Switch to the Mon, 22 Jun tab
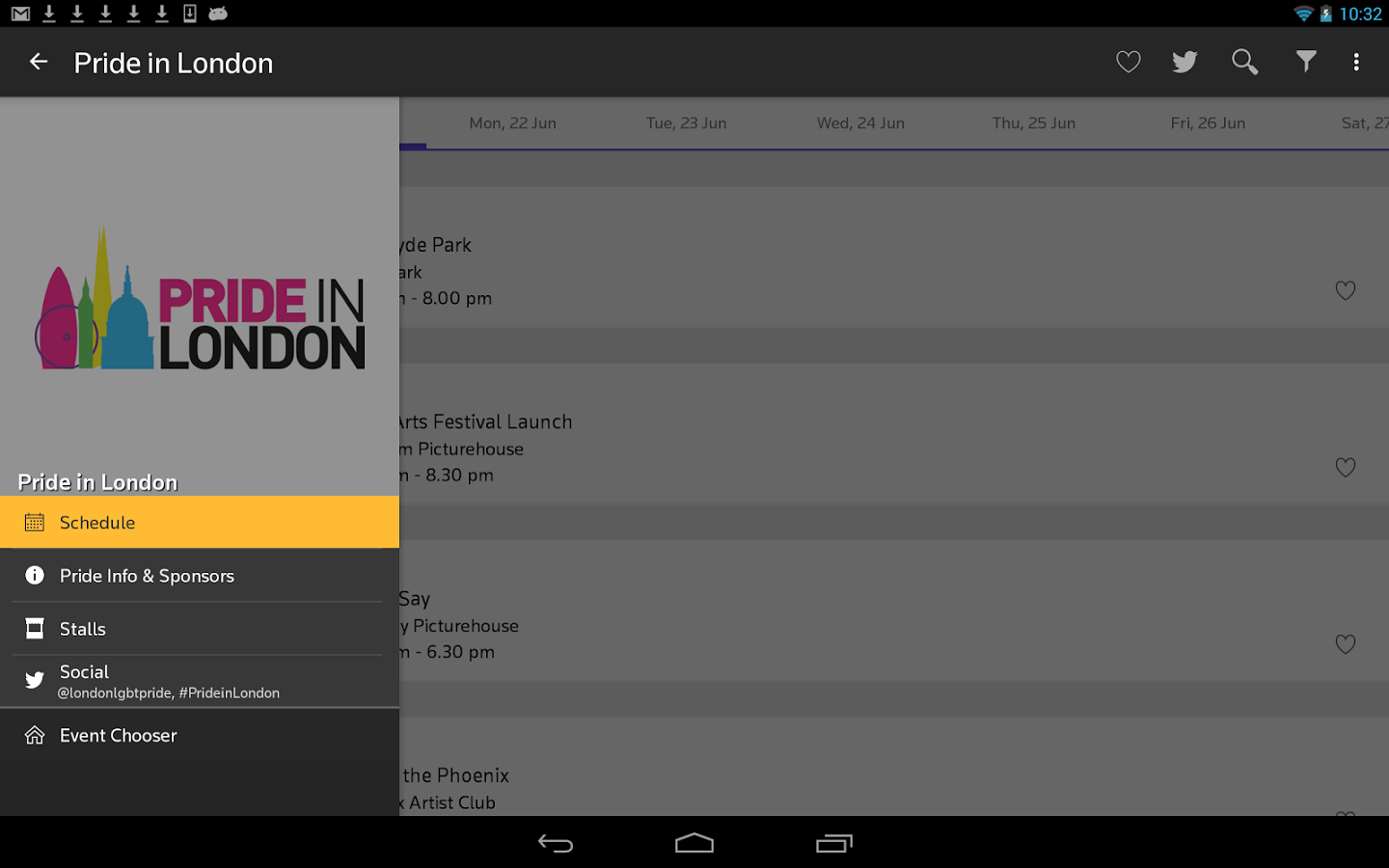Viewport: 1389px width, 868px height. pyautogui.click(x=513, y=123)
